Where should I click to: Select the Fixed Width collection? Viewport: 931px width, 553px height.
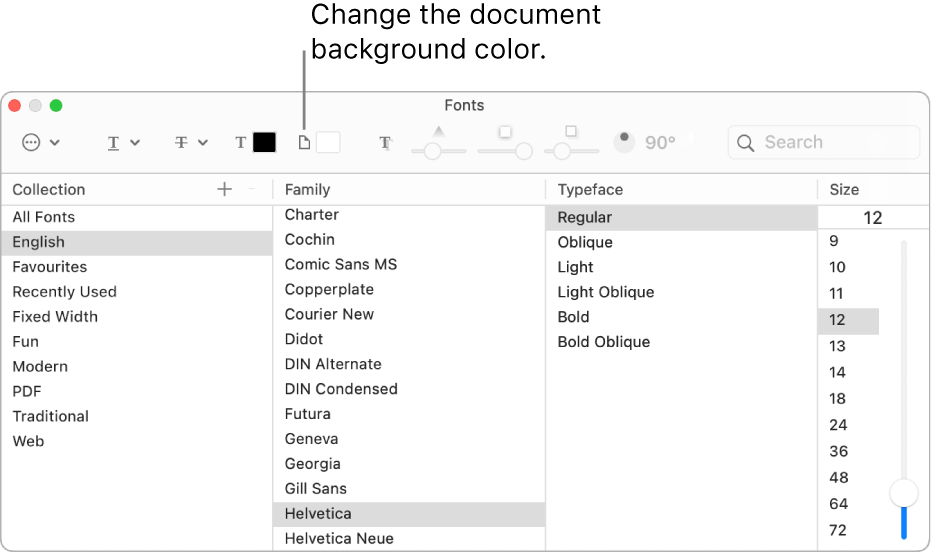click(x=55, y=317)
